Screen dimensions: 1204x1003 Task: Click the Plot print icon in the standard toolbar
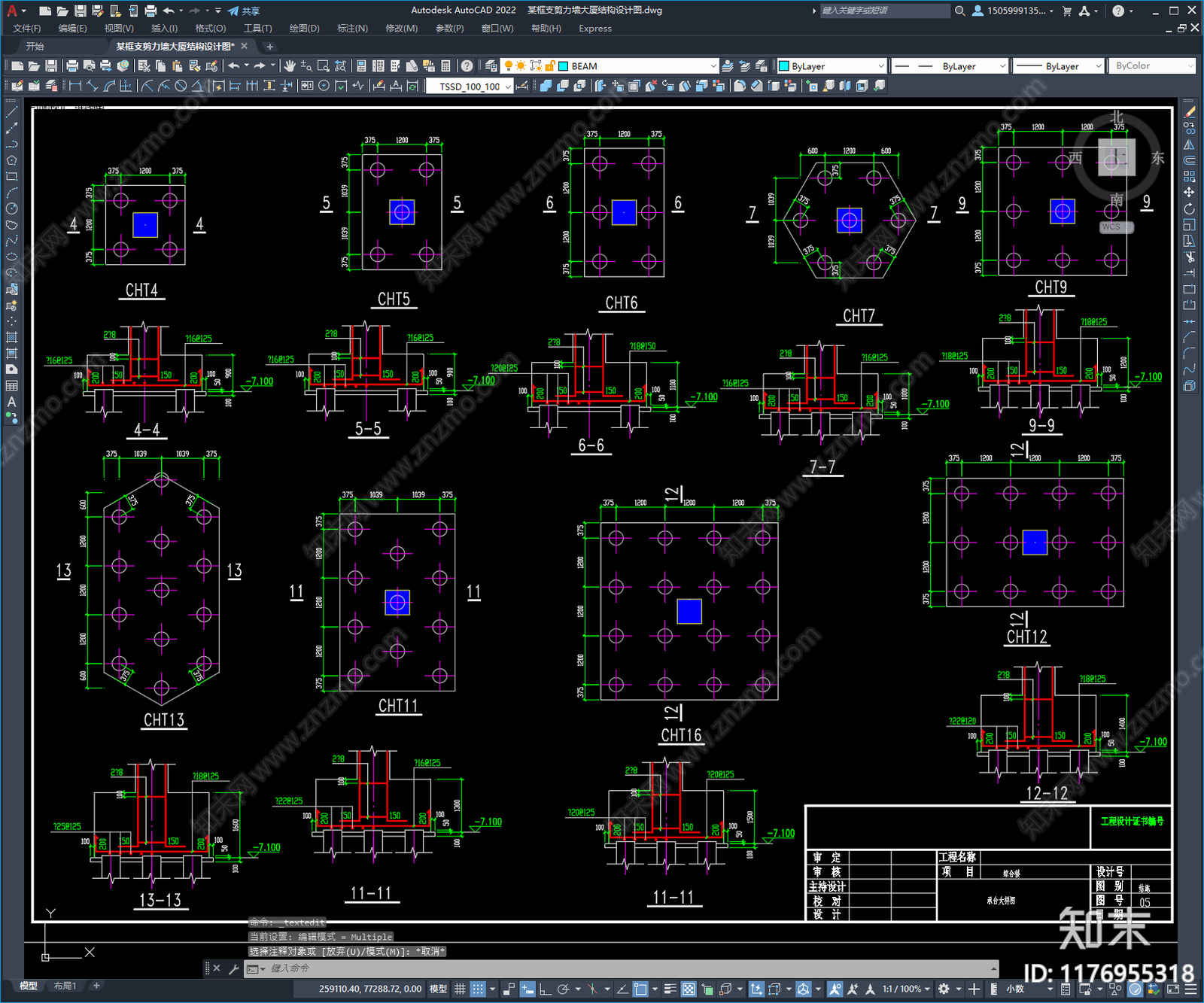pos(72,66)
